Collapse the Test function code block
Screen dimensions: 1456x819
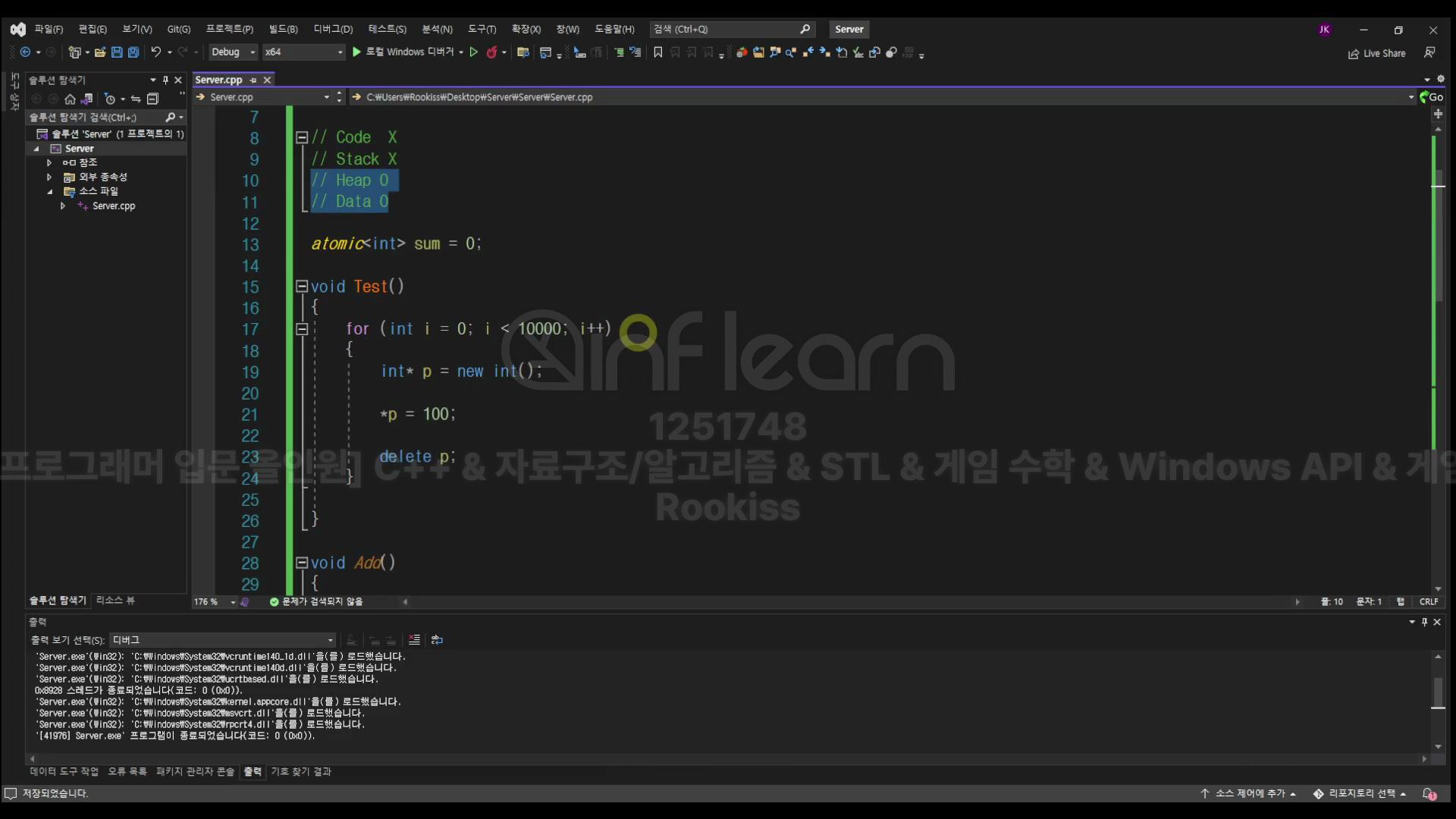coord(301,287)
